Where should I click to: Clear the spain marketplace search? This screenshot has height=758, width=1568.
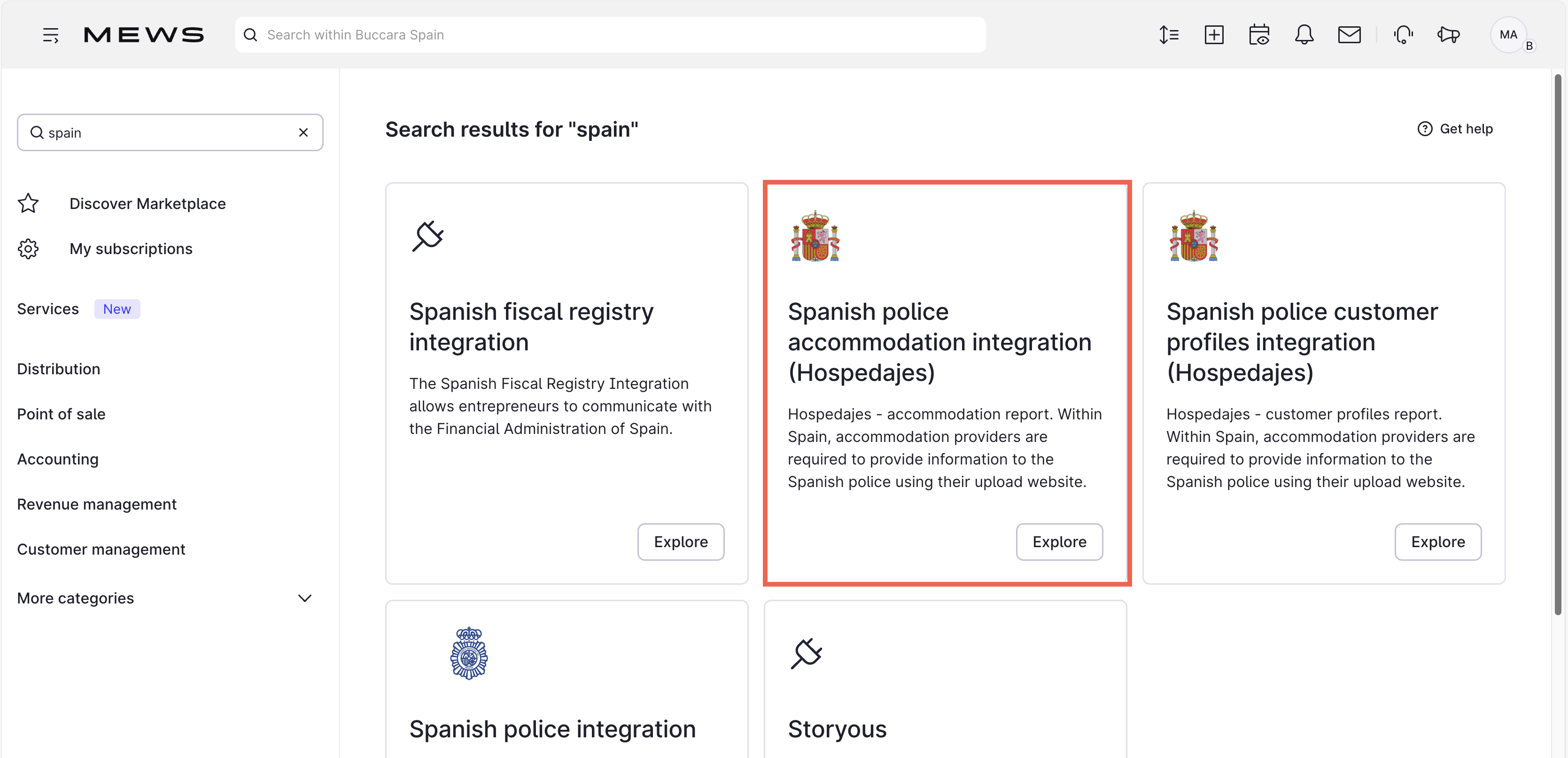click(303, 132)
